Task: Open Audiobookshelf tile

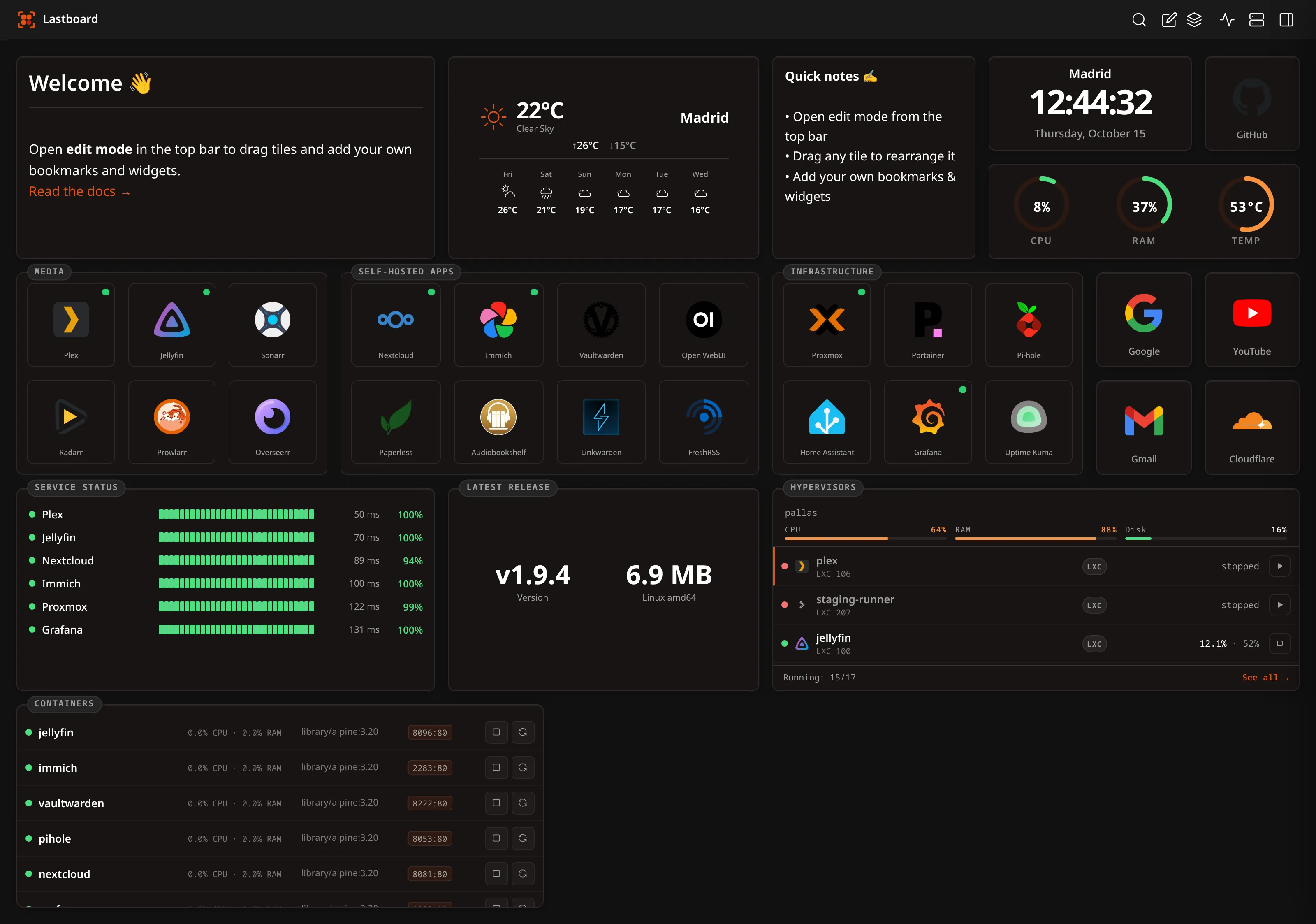Action: pyautogui.click(x=499, y=422)
